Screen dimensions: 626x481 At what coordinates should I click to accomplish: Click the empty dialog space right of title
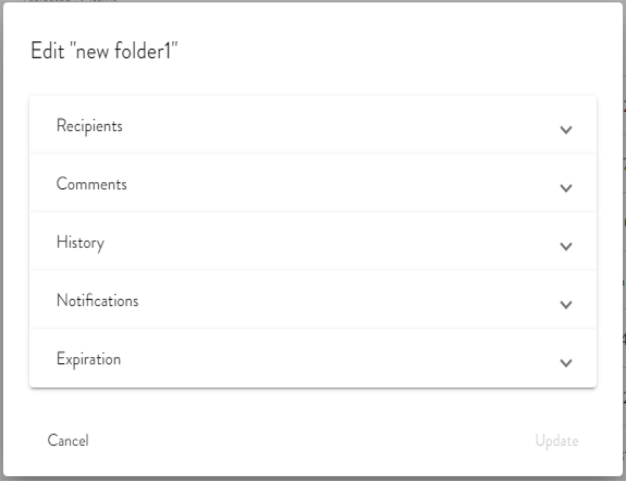(x=400, y=52)
